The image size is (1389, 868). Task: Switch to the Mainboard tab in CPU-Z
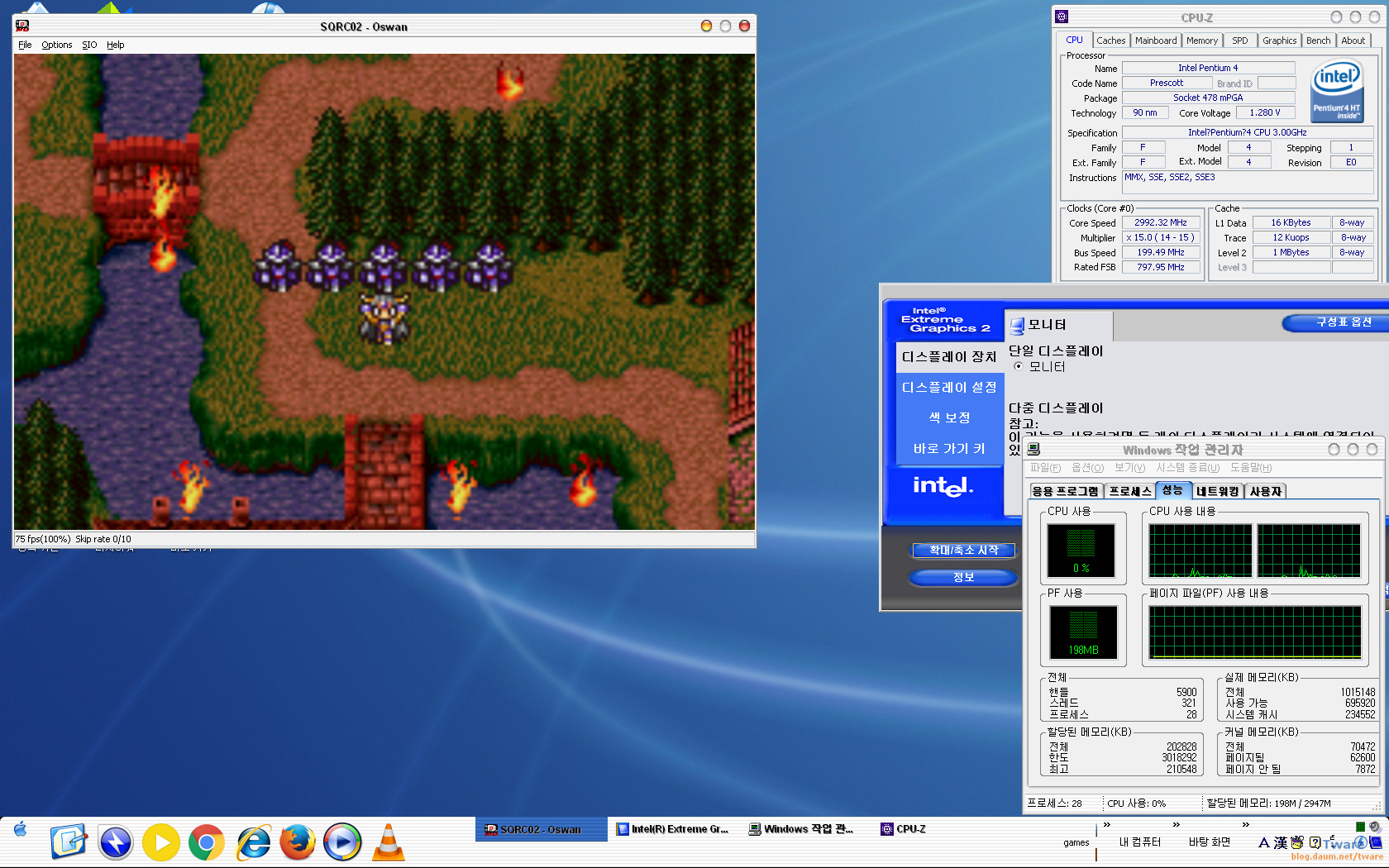click(1156, 41)
